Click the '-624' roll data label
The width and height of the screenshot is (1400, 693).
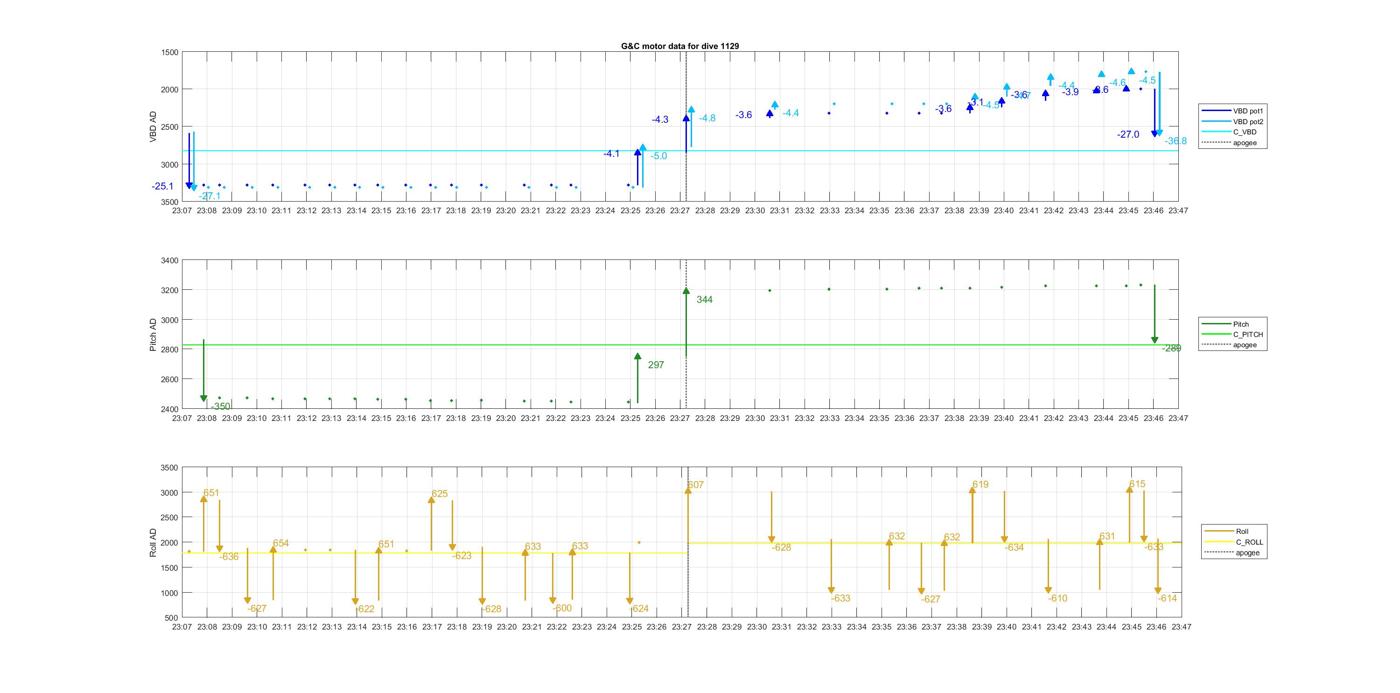[x=639, y=609]
